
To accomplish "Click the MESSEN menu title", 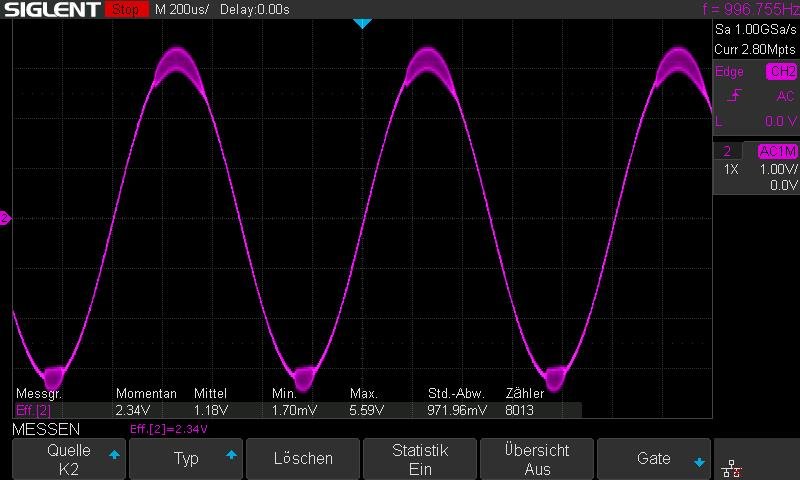I will click(x=46, y=429).
